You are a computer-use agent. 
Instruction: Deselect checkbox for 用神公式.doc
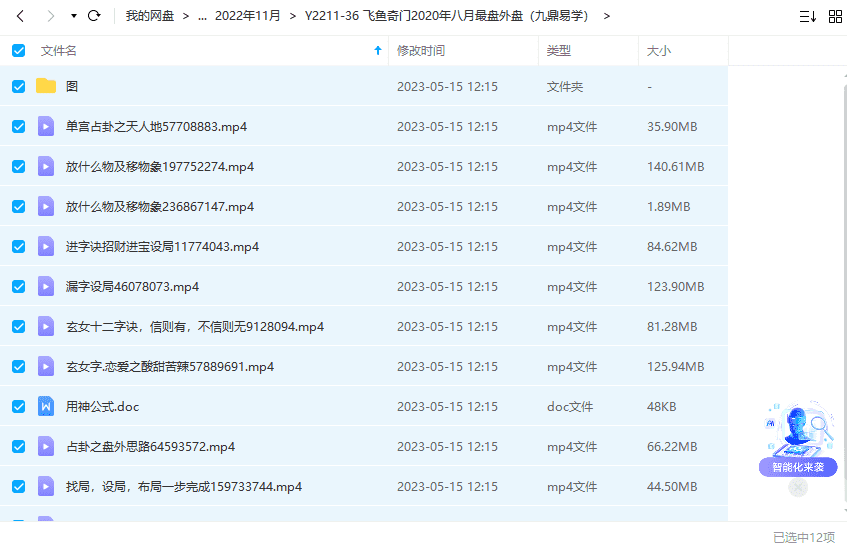(x=18, y=407)
